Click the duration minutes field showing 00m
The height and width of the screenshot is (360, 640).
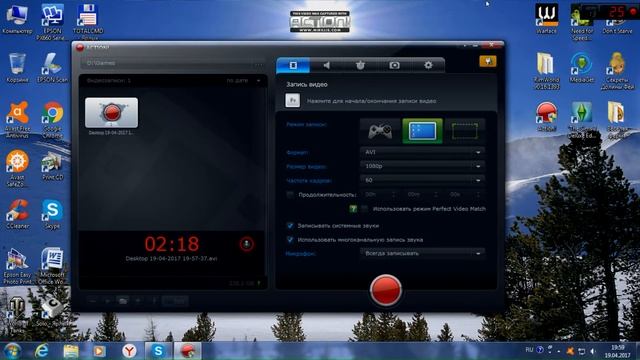(421, 195)
